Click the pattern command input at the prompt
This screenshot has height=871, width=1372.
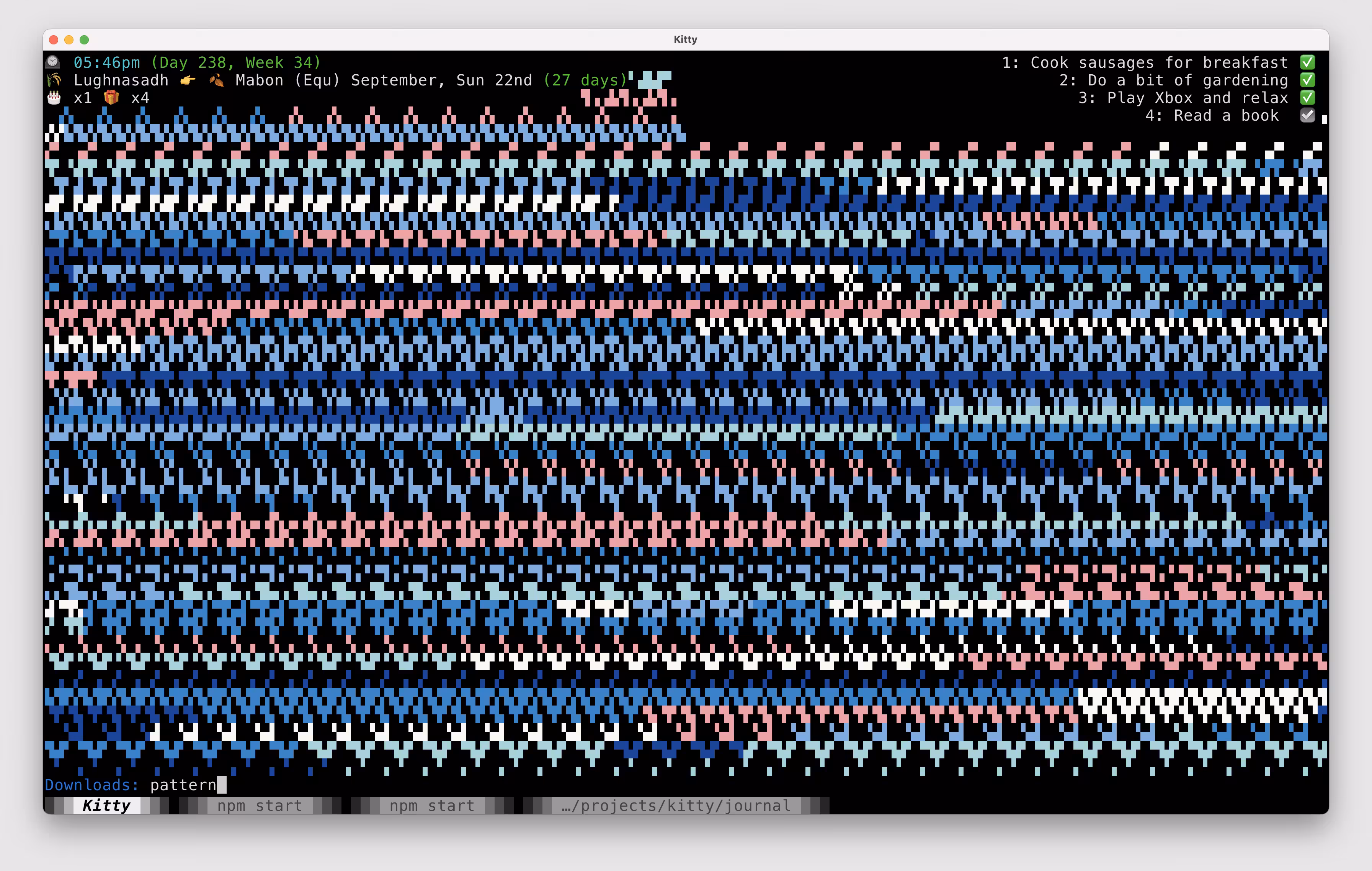click(x=183, y=785)
